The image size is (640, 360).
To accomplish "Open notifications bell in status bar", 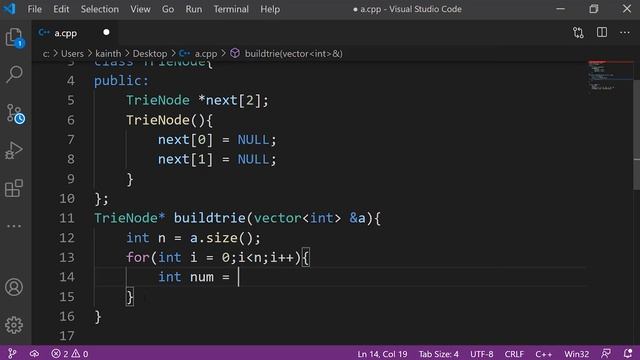I will 628,353.
